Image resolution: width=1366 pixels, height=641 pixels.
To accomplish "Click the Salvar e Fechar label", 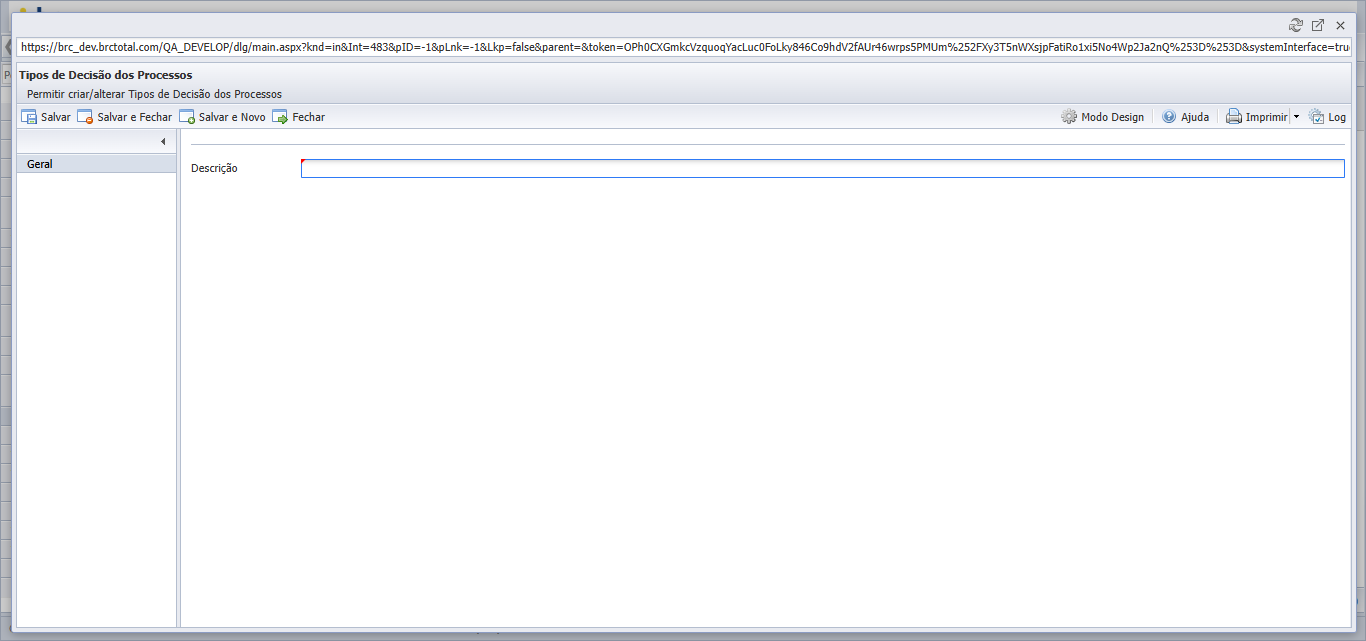I will coord(135,117).
